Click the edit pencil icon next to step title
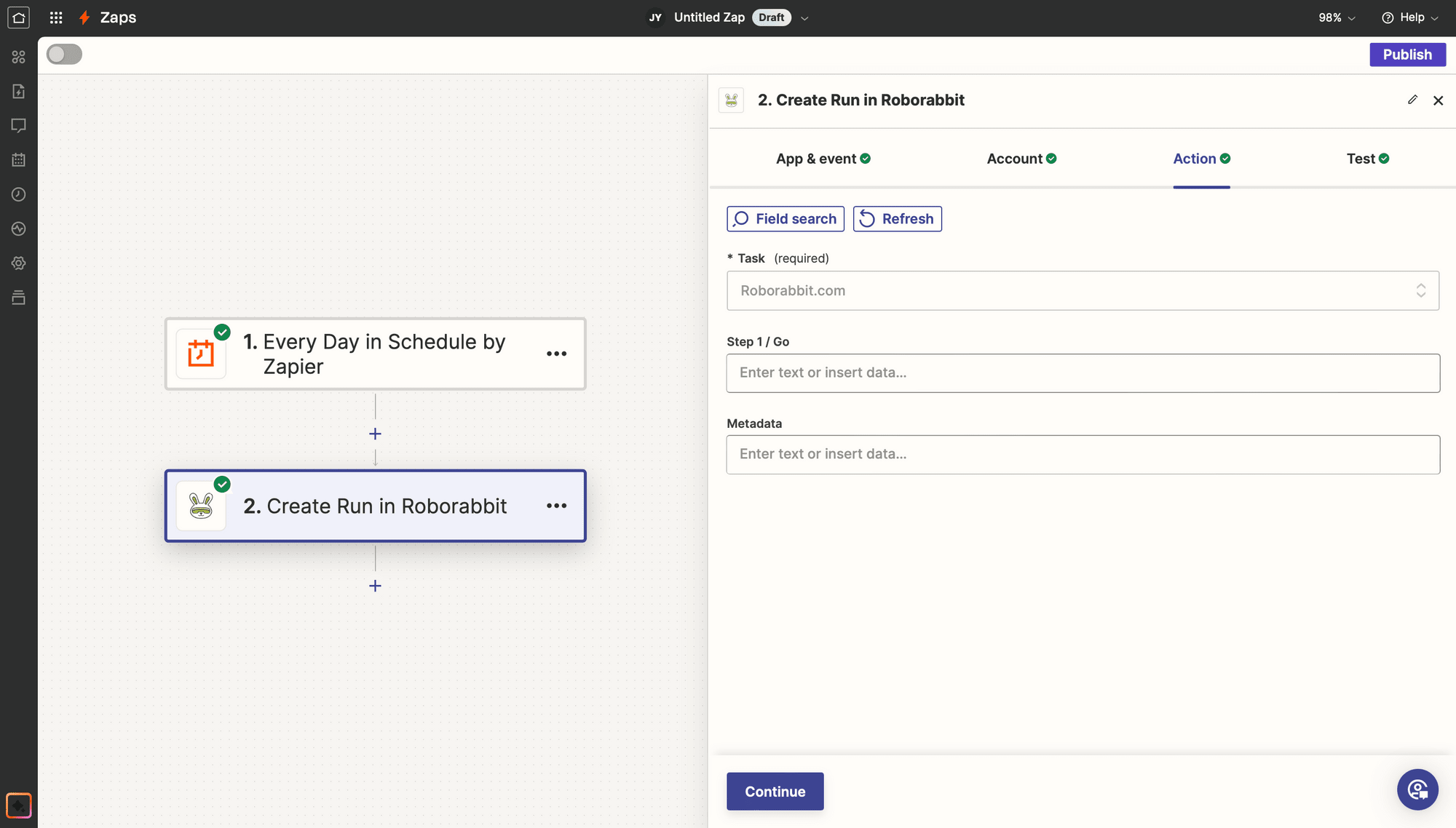The image size is (1456, 828). click(1412, 100)
